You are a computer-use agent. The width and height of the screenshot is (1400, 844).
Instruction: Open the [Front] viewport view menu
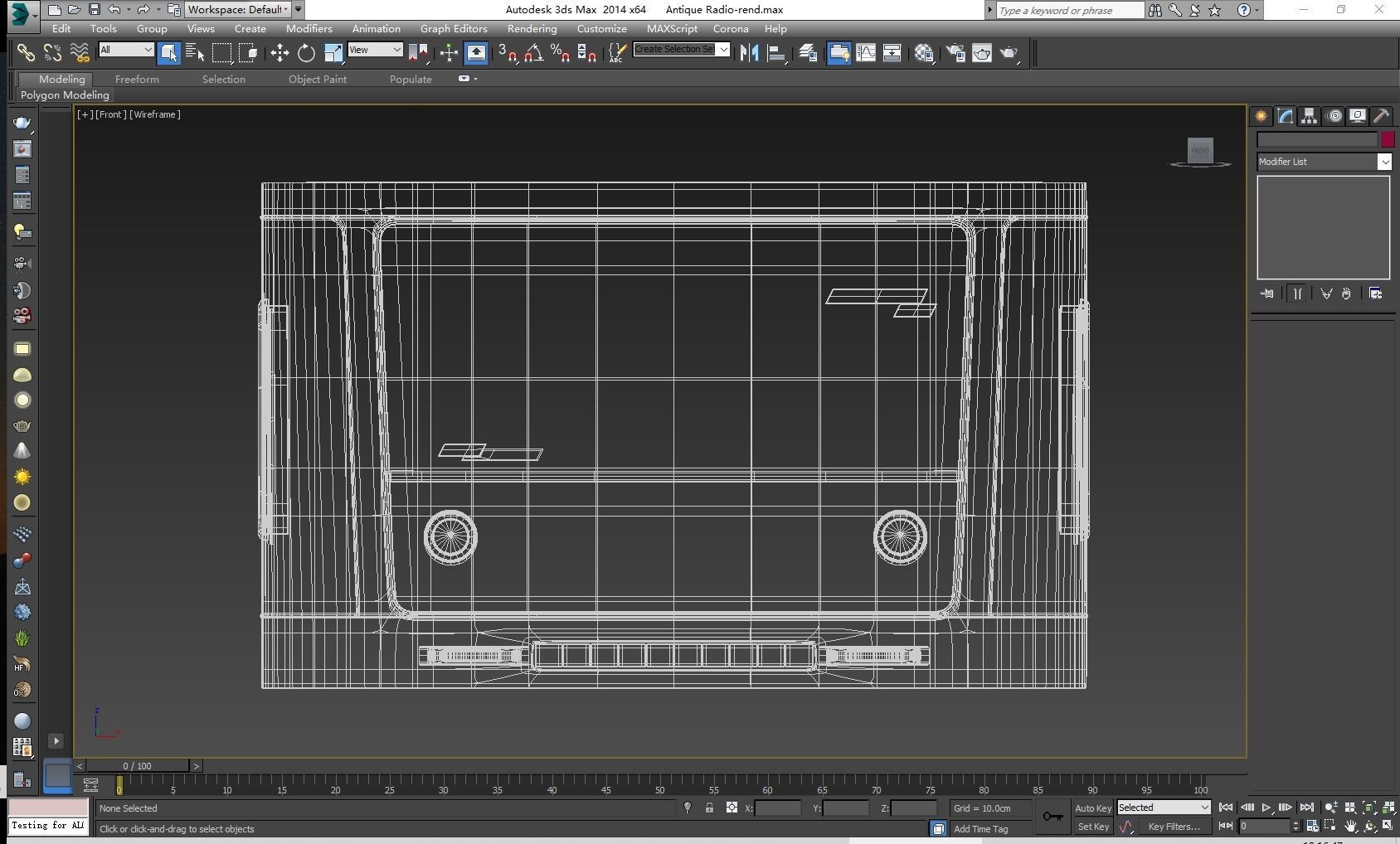(x=111, y=114)
